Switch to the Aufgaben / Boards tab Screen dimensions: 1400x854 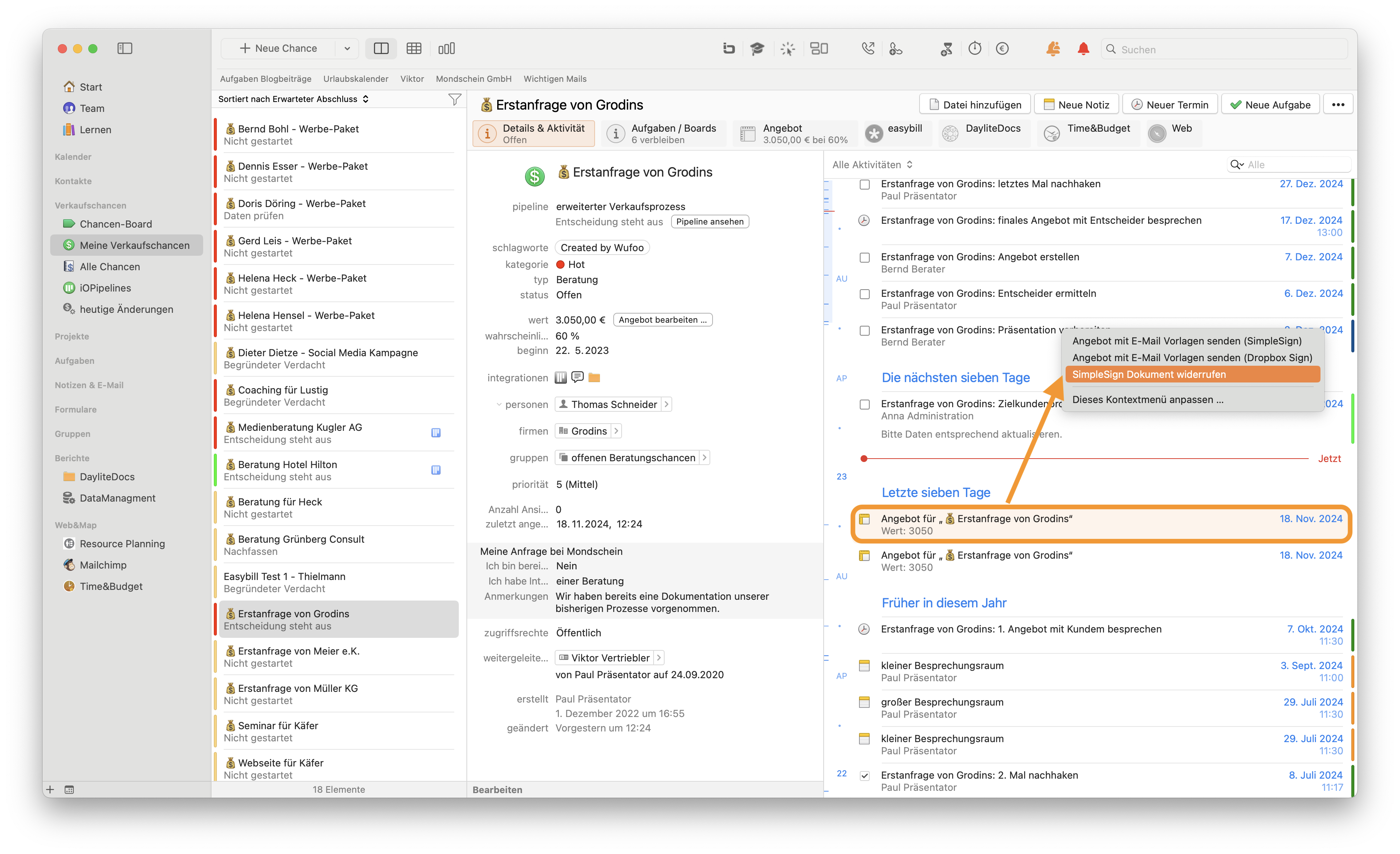[x=663, y=134]
